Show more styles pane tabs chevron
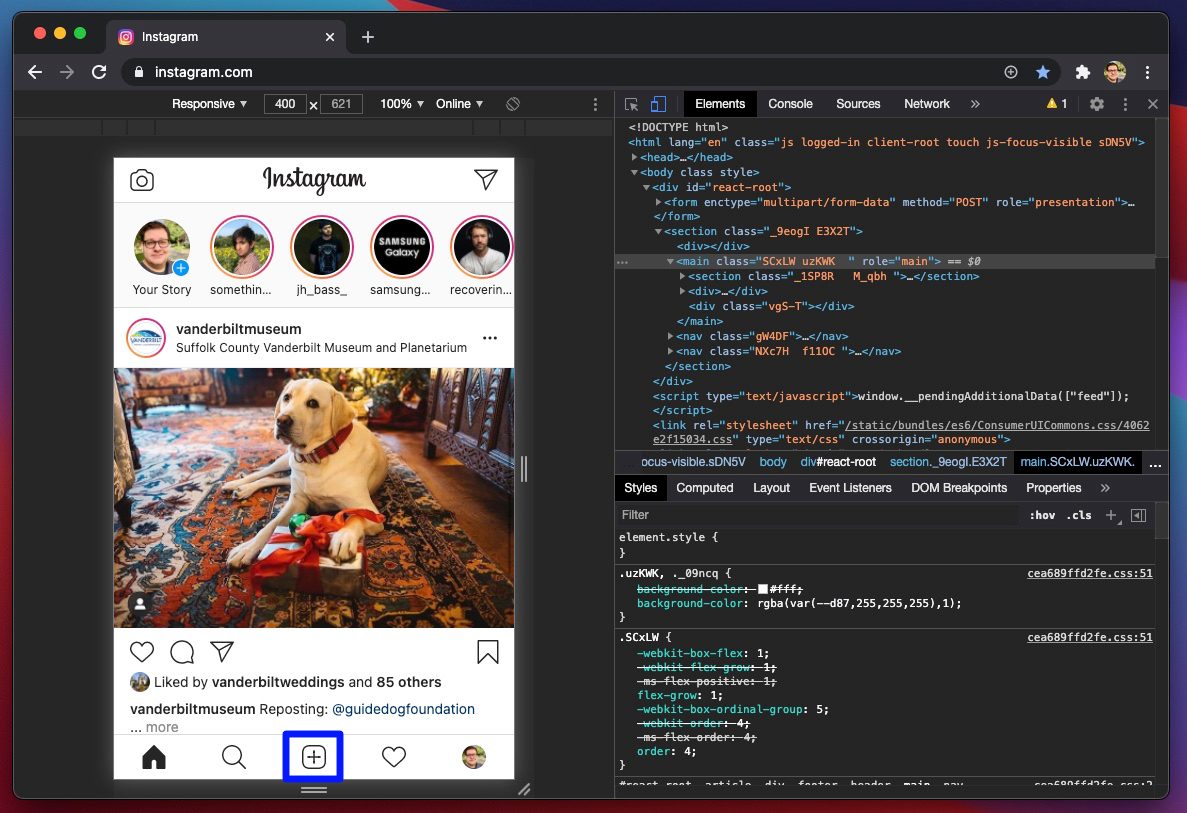The height and width of the screenshot is (813, 1187). tap(1105, 488)
